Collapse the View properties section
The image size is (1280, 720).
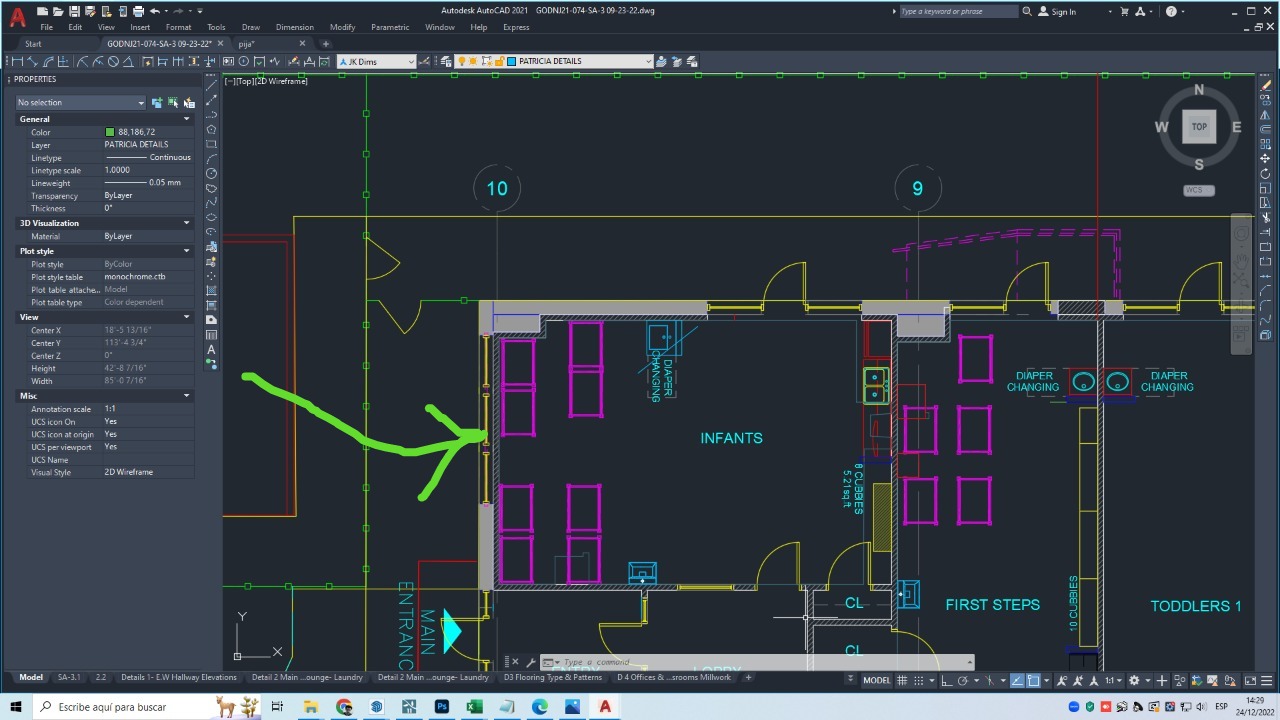pyautogui.click(x=186, y=317)
